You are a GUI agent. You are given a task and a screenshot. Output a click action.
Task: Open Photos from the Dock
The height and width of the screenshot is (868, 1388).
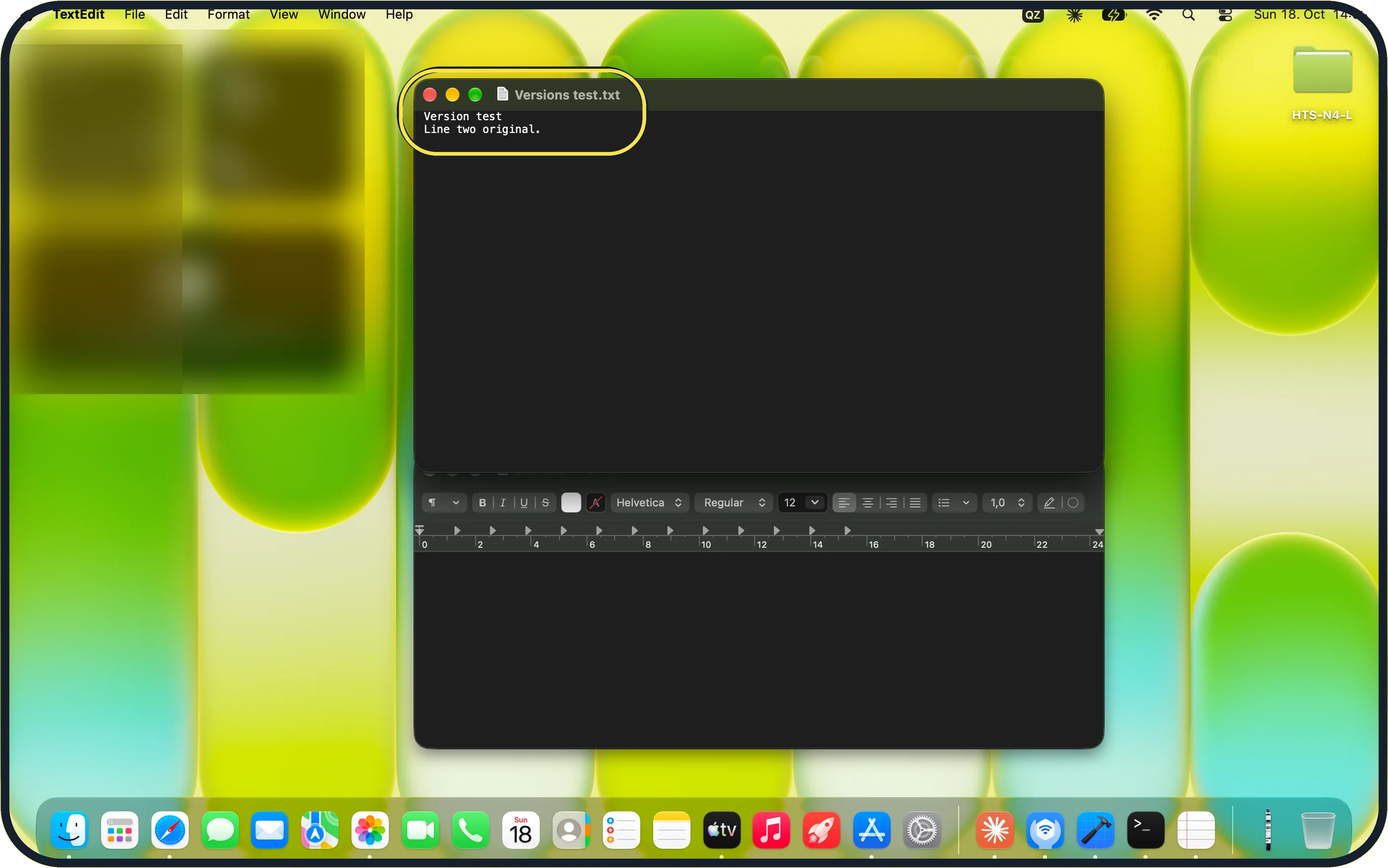pyautogui.click(x=370, y=830)
